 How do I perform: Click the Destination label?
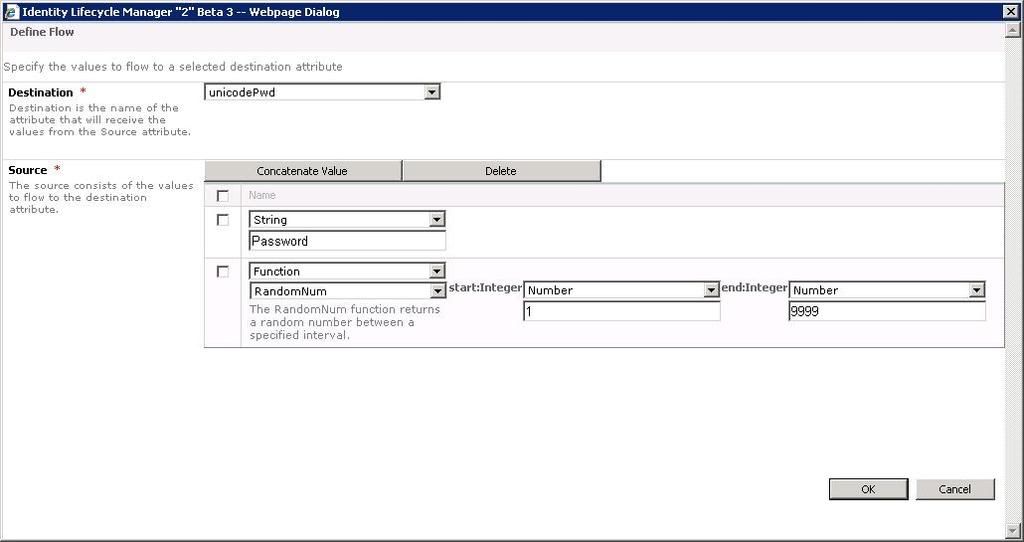pyautogui.click(x=40, y=92)
